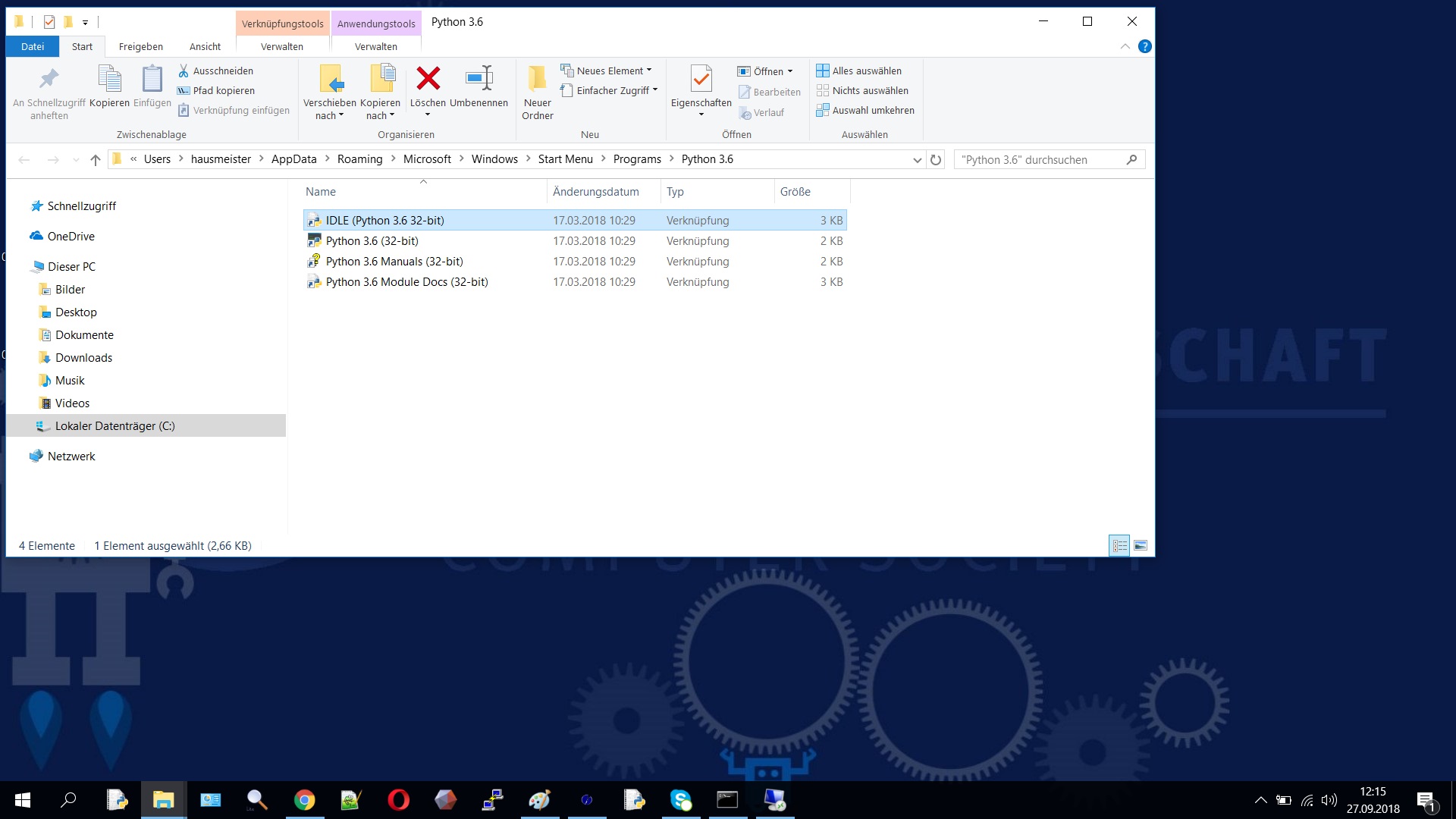The width and height of the screenshot is (1456, 819).
Task: Switch to large thumbnails view
Action: click(x=1141, y=545)
